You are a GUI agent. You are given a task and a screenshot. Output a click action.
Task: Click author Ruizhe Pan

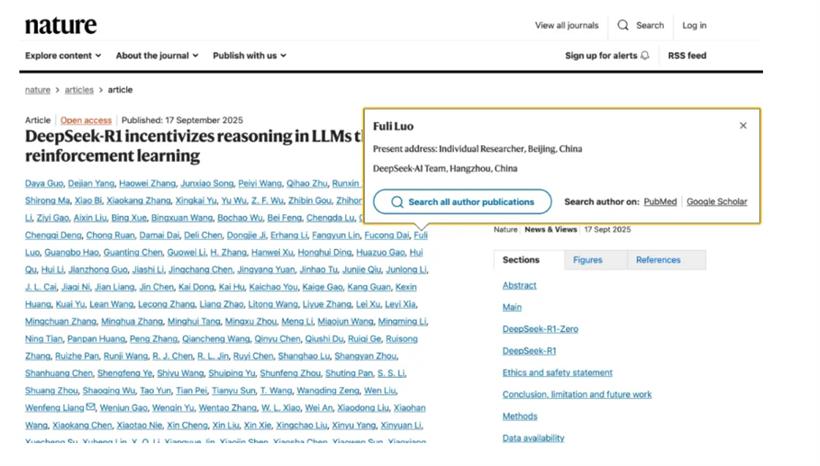[x=77, y=356]
